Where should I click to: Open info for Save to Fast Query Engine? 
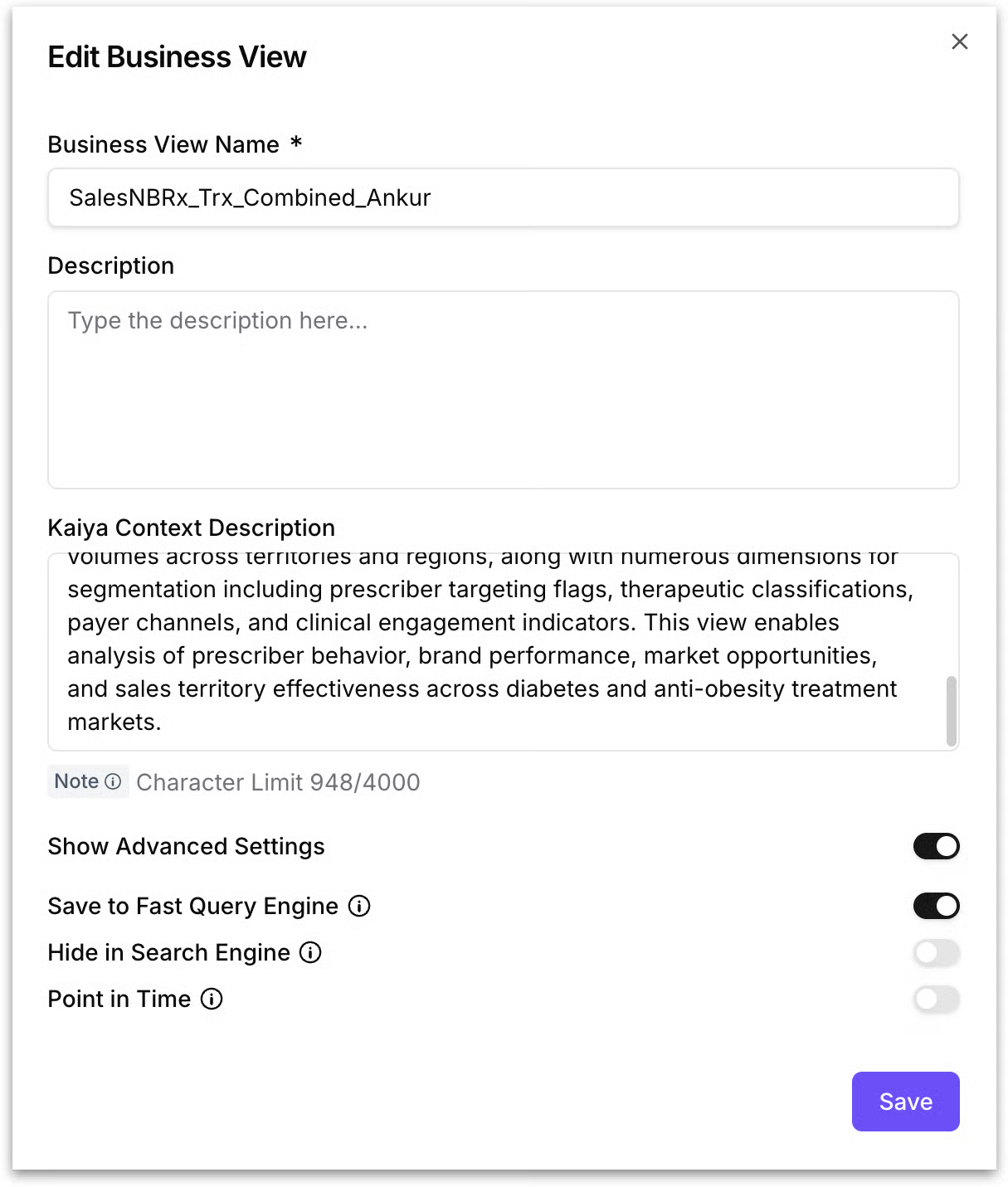coord(359,906)
